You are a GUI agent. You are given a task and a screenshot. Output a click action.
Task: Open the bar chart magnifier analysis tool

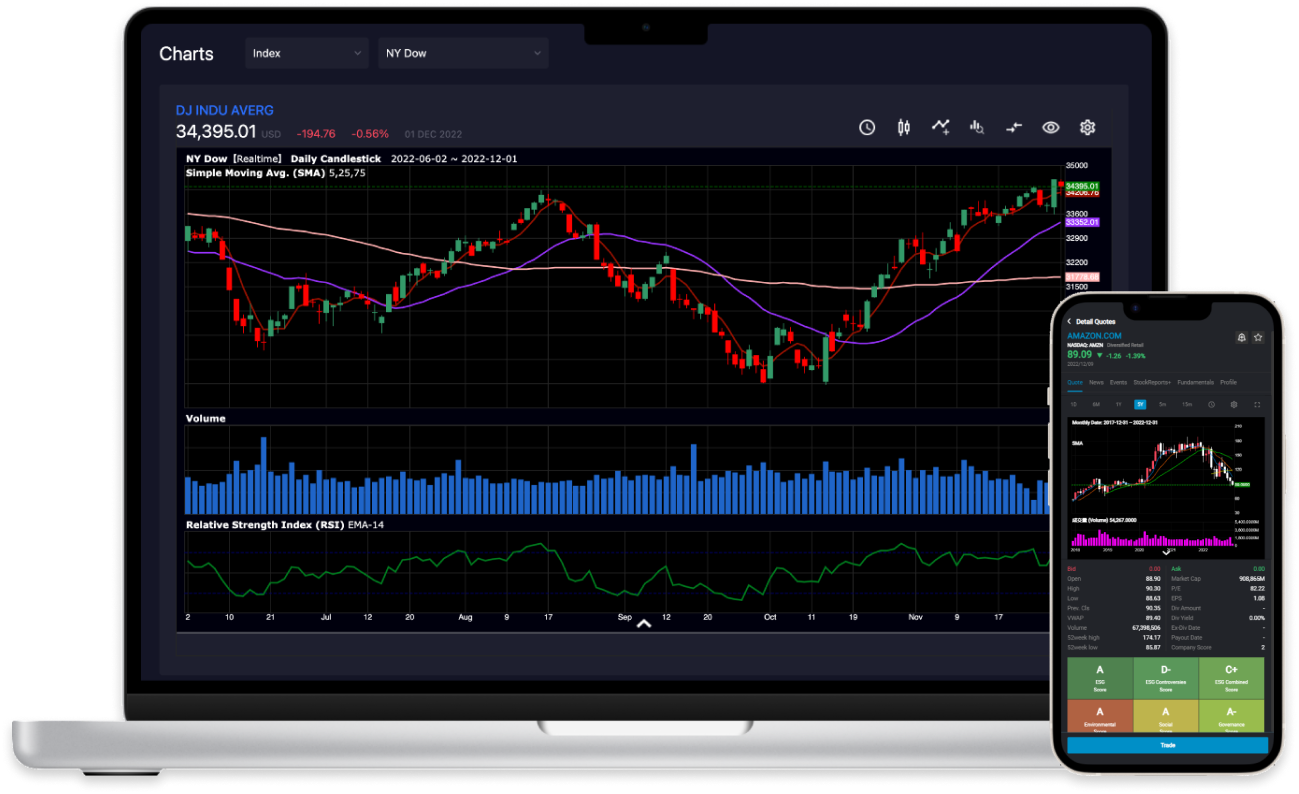click(977, 127)
